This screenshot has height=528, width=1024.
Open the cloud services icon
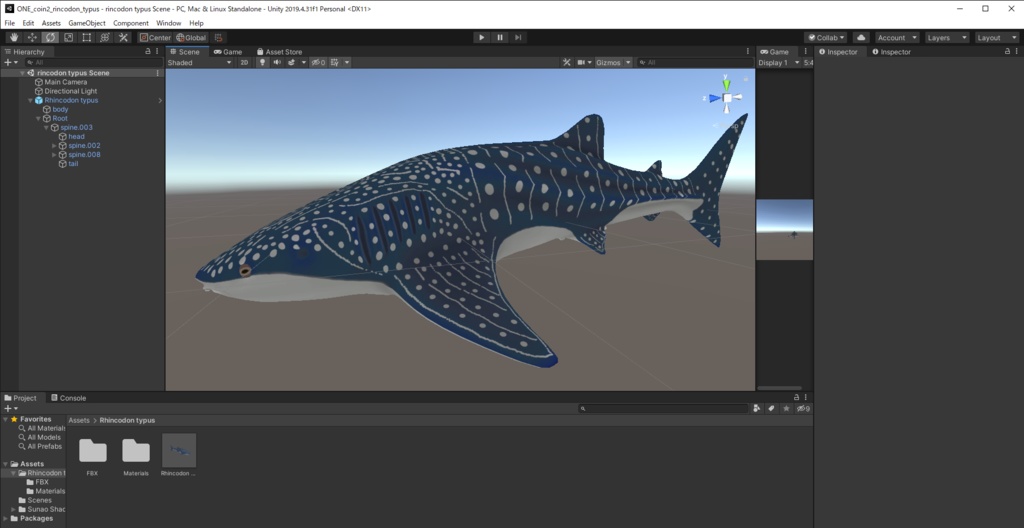click(x=860, y=37)
